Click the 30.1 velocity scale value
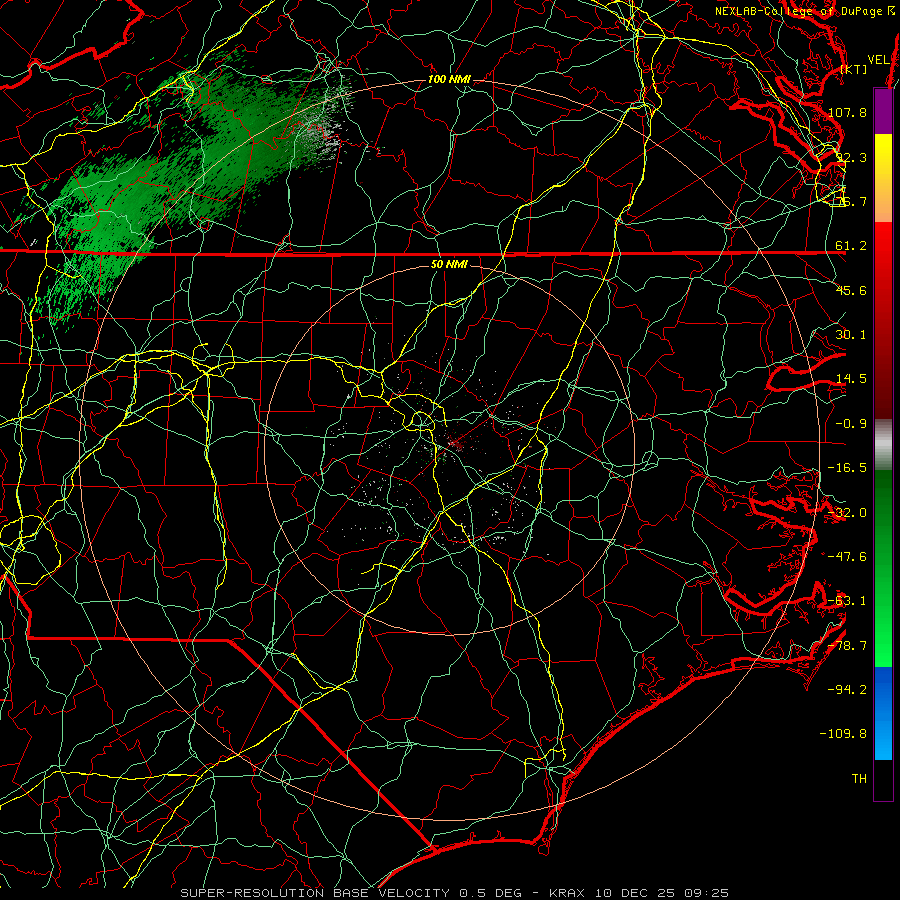Image resolution: width=900 pixels, height=900 pixels. pos(851,335)
